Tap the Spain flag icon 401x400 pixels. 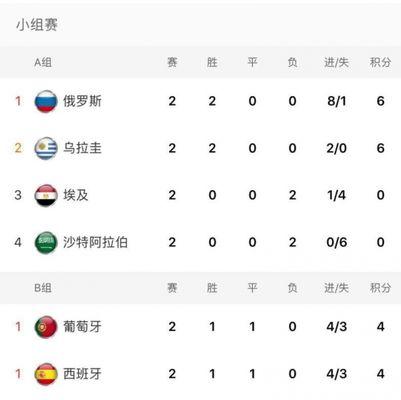(46, 374)
